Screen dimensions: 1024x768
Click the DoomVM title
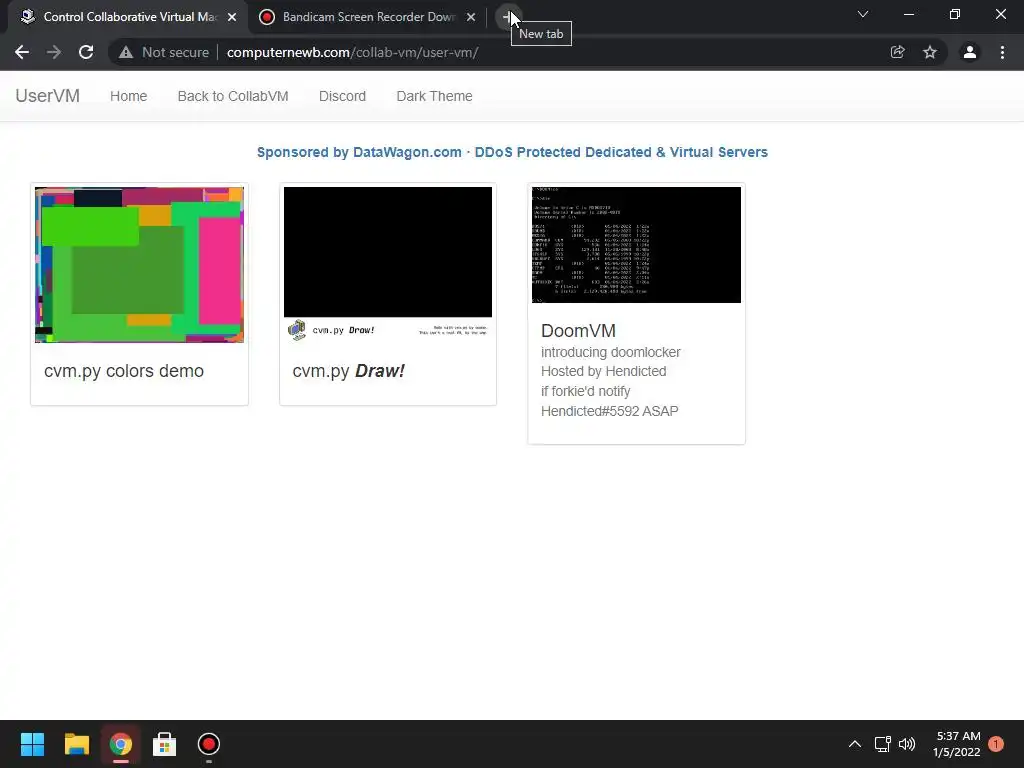point(578,330)
